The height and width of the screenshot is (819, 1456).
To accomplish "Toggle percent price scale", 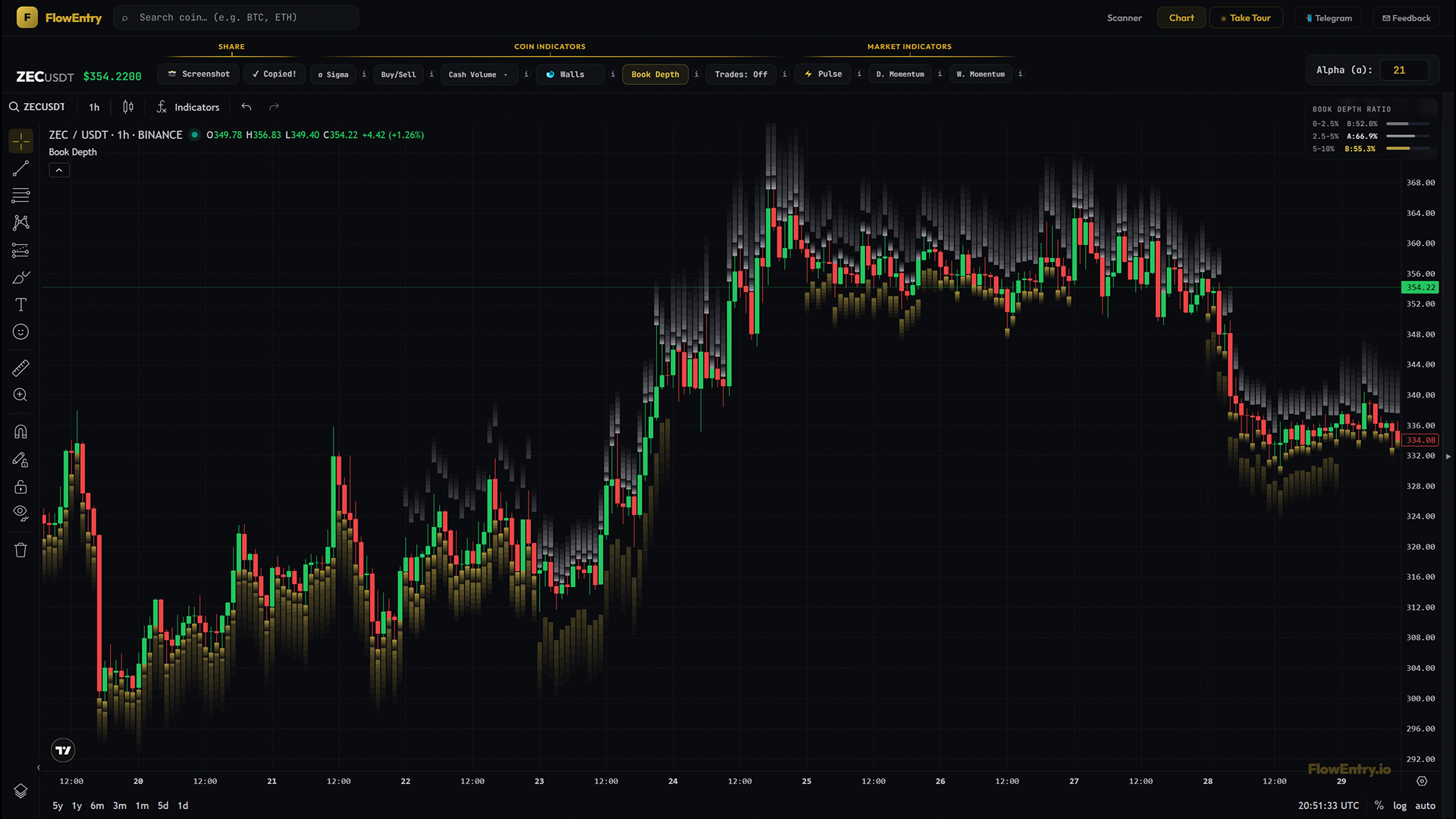I will coord(1379,805).
